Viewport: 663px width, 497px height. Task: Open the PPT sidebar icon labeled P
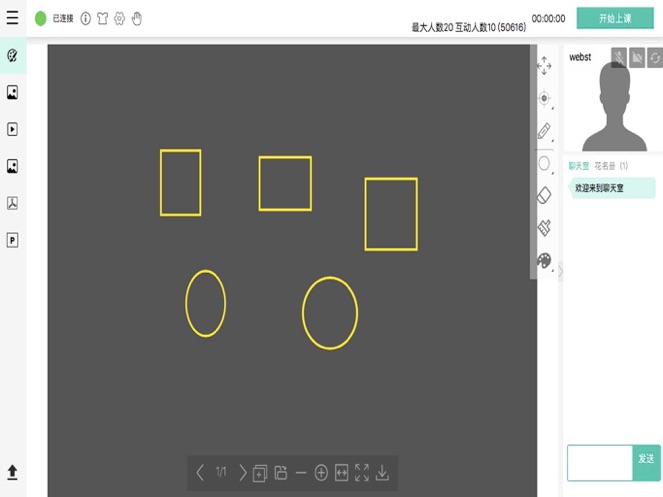pos(12,240)
